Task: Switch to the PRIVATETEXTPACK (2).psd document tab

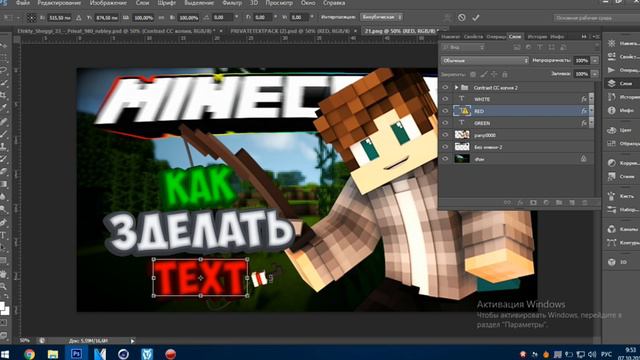Action: pos(290,31)
